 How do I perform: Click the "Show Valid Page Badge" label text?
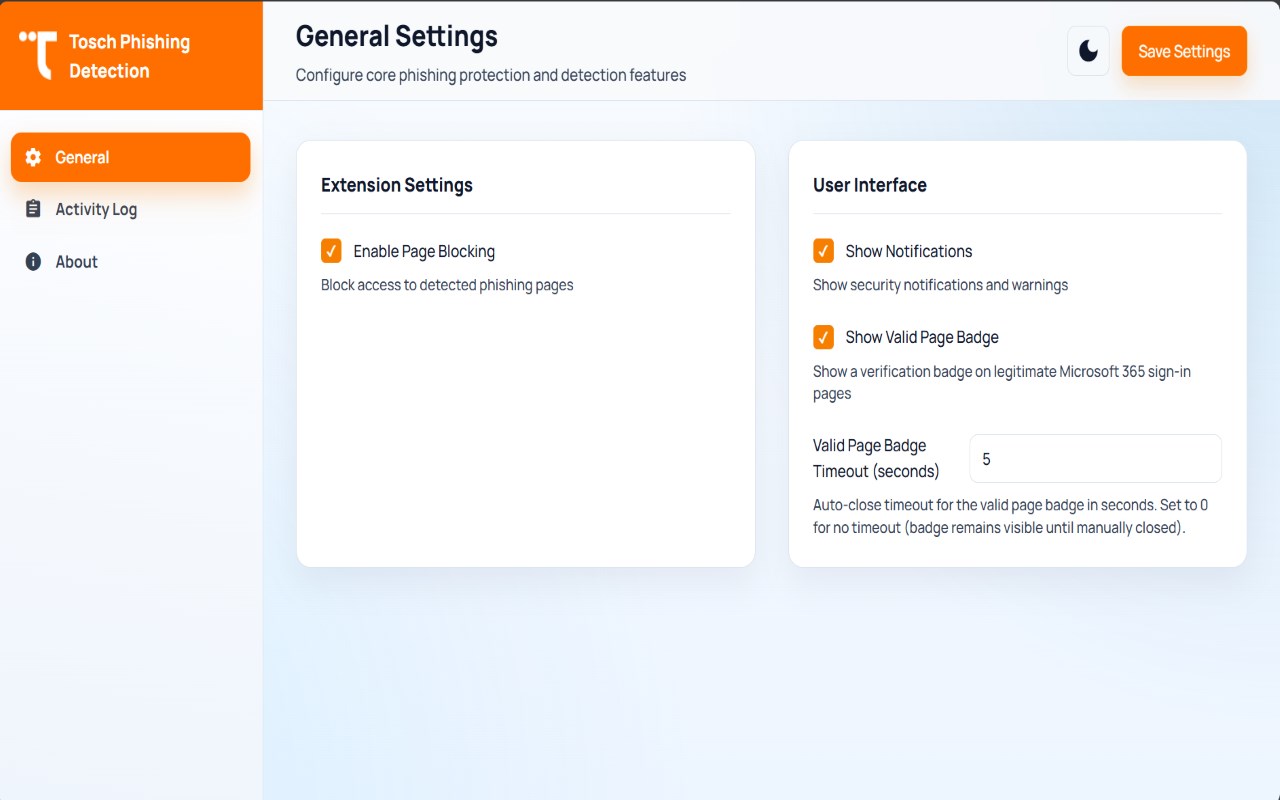pyautogui.click(x=921, y=337)
